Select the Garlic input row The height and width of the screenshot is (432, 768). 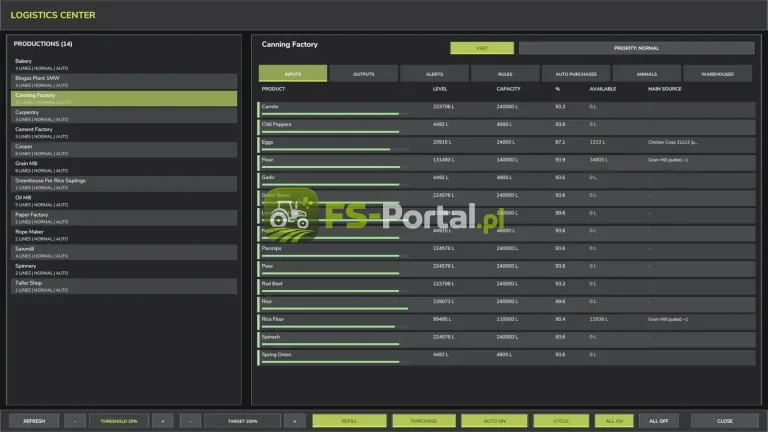506,180
